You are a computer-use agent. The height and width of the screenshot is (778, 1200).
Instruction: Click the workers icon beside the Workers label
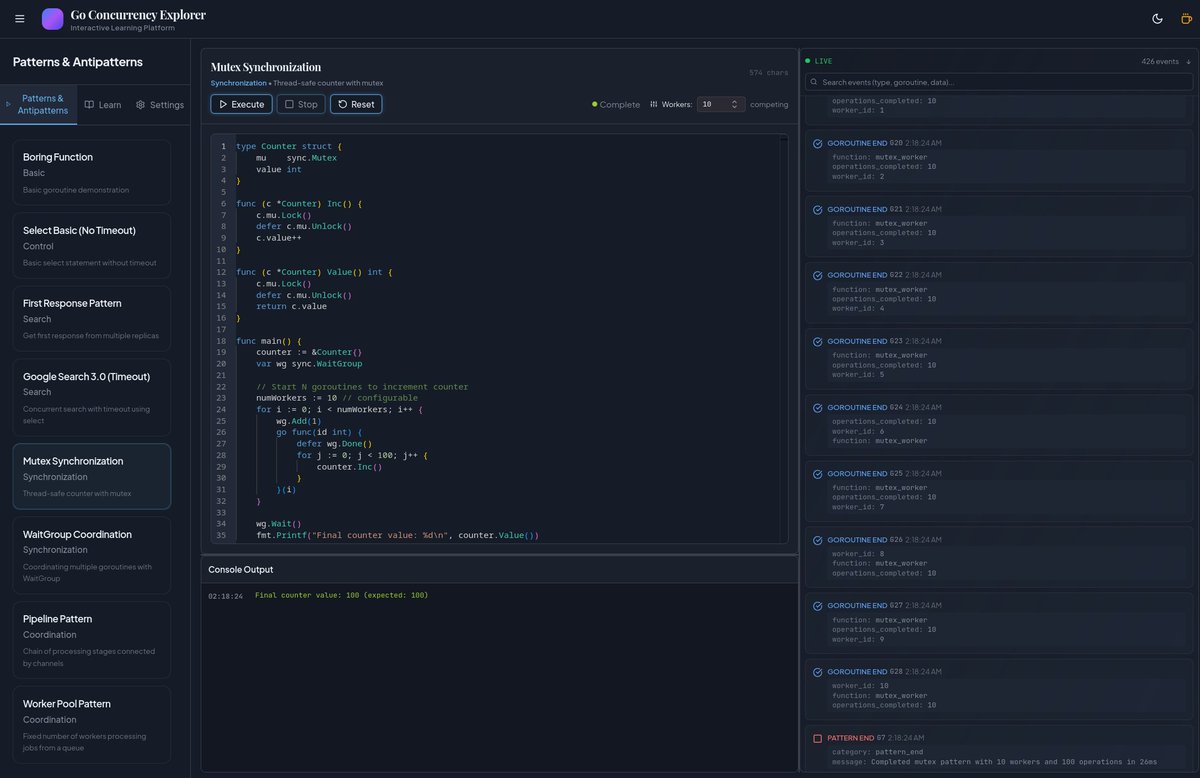[654, 104]
